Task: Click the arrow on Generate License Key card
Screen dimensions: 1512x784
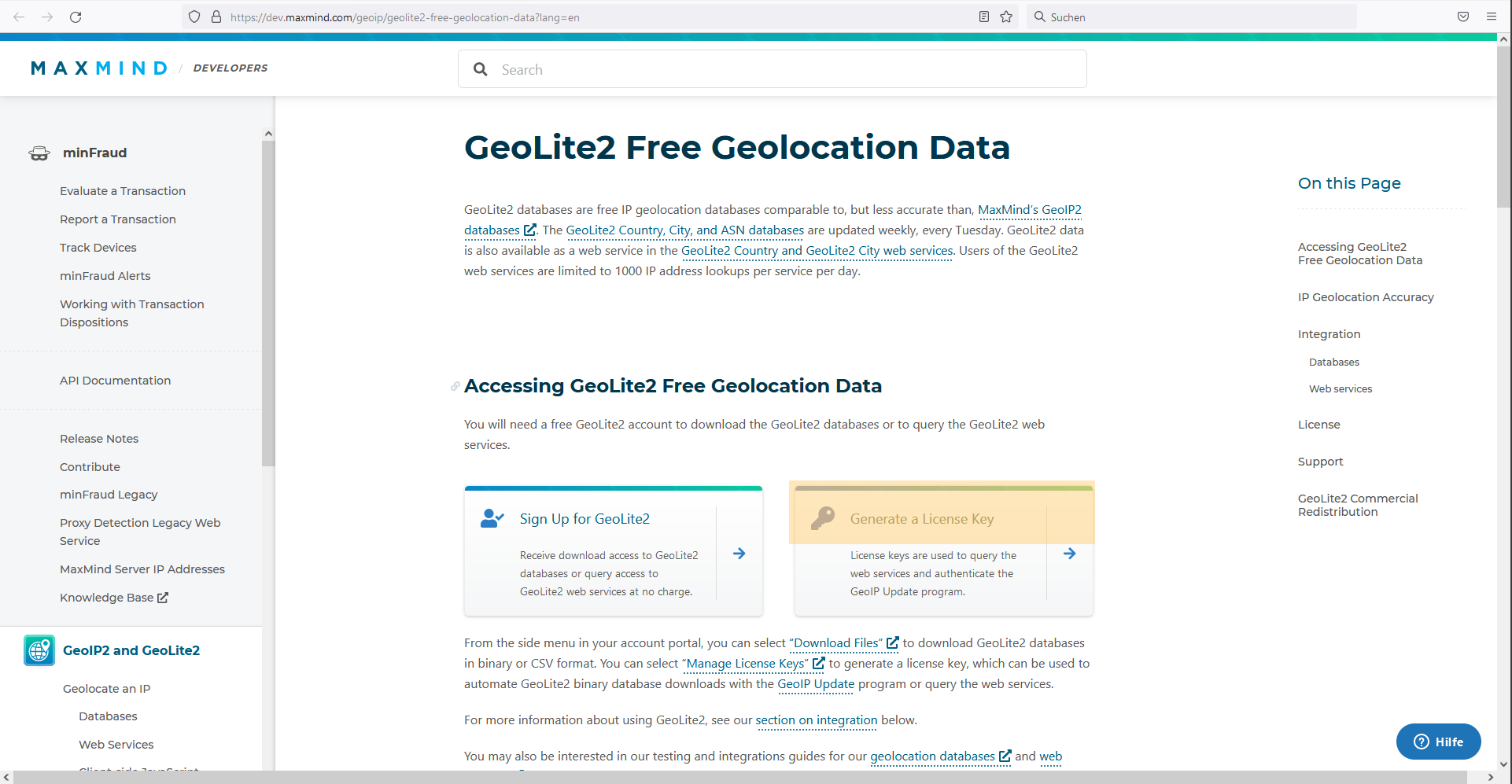Action: [x=1069, y=554]
